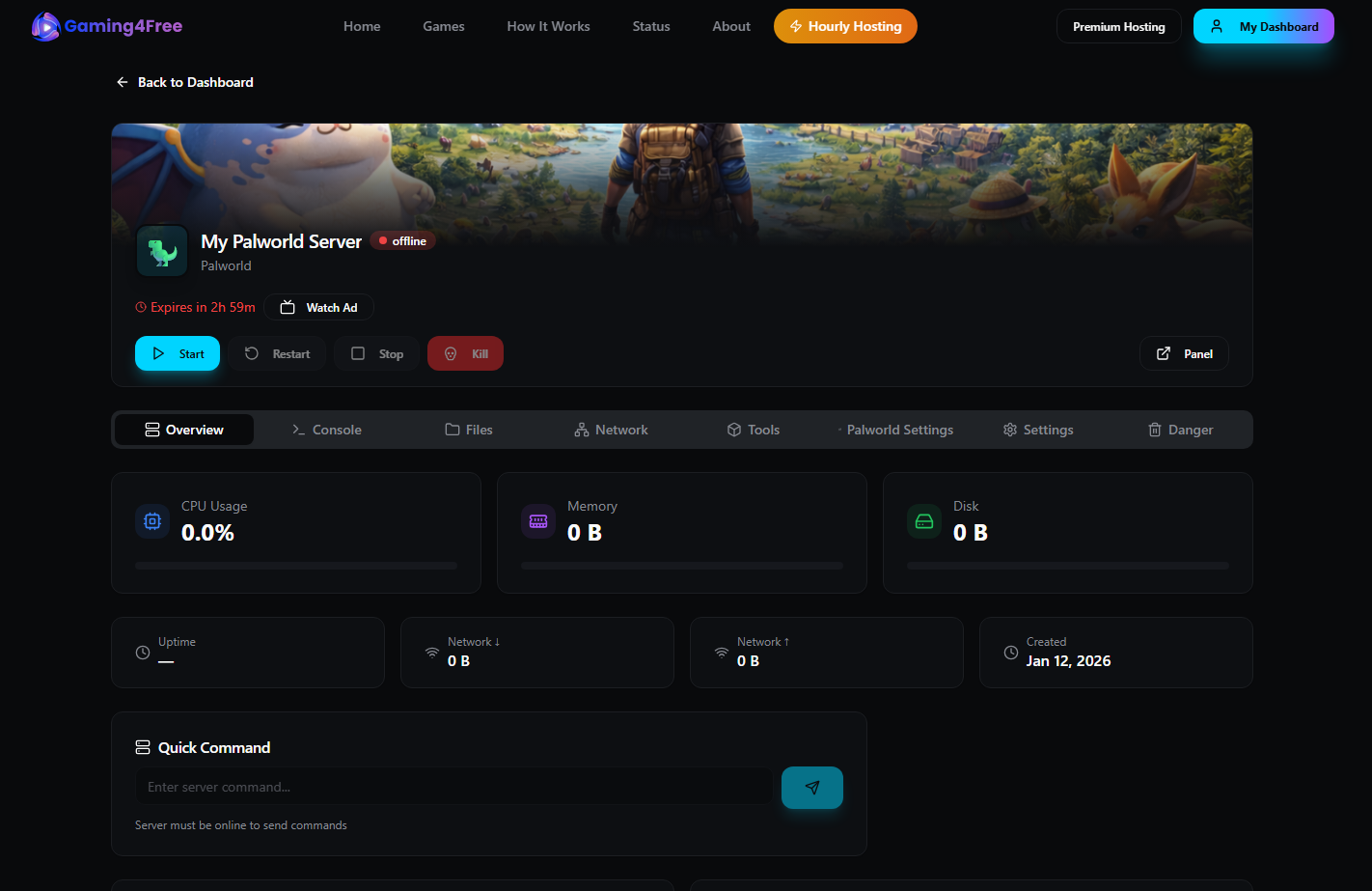Open the Palworld Settings tab
The height and width of the screenshot is (891, 1372).
pos(898,431)
